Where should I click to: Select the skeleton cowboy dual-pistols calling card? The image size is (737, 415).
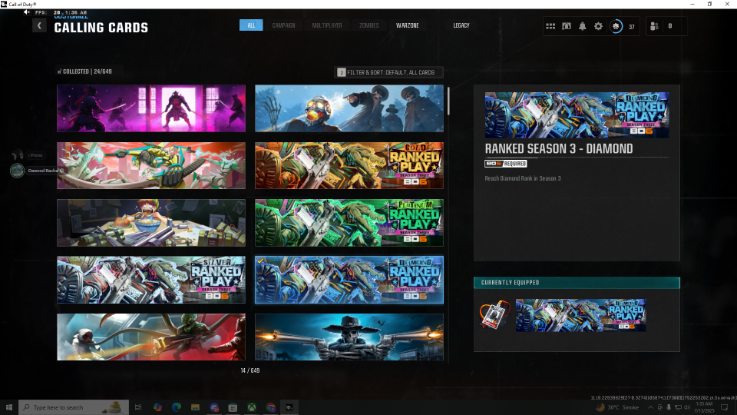pos(349,337)
